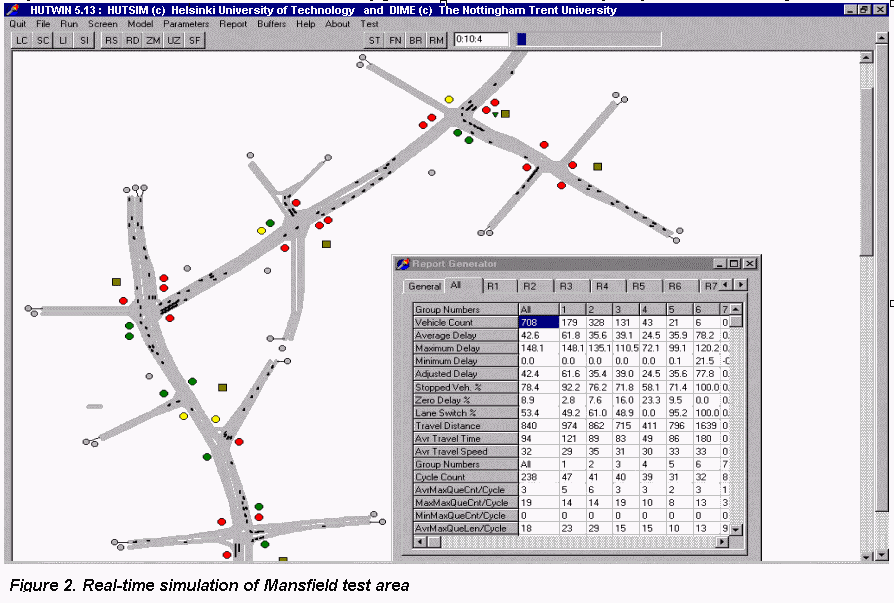Click the LC toolbar button
Image resolution: width=894 pixels, height=603 pixels.
(21, 40)
